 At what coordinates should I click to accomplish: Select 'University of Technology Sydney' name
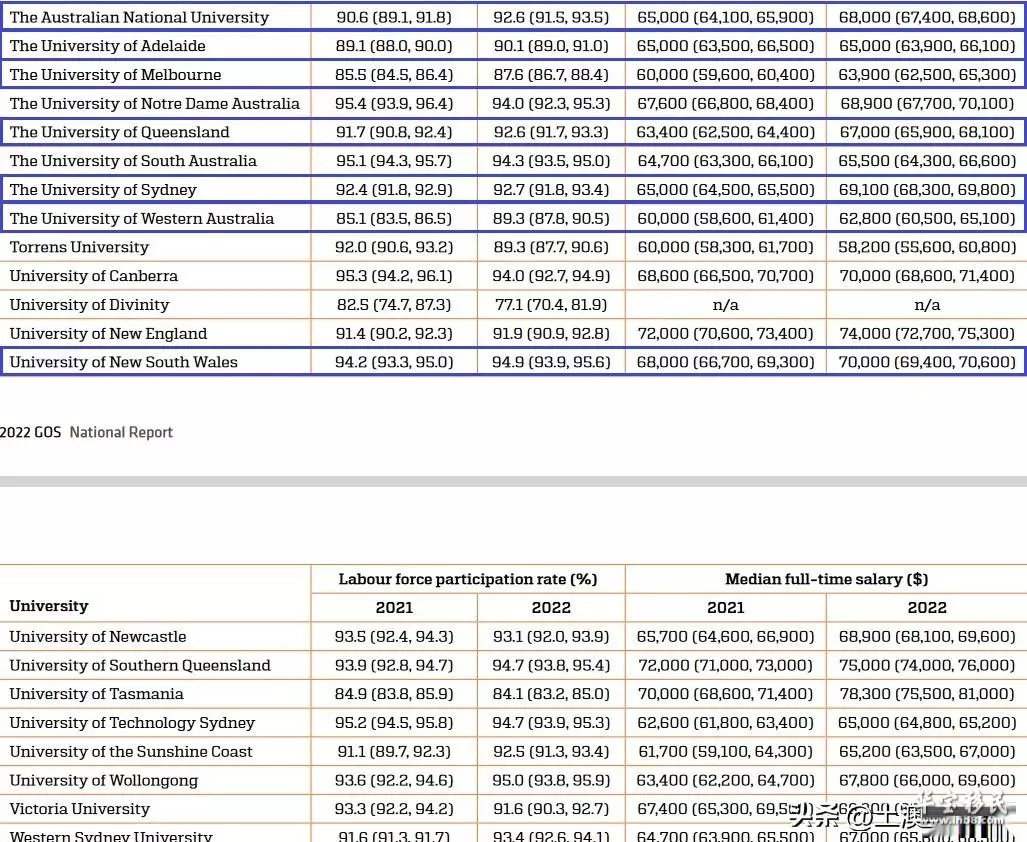(x=132, y=723)
